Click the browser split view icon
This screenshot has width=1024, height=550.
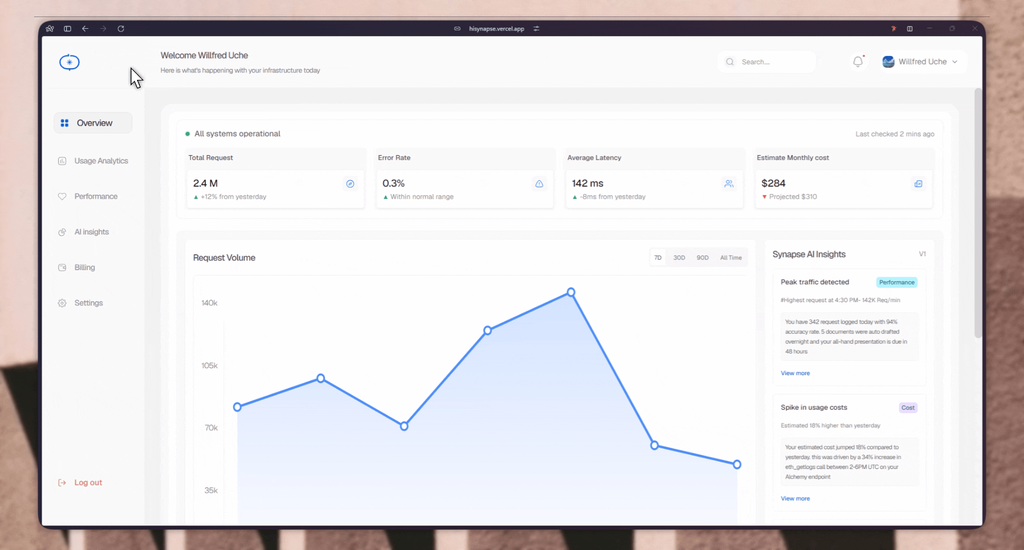coord(910,29)
